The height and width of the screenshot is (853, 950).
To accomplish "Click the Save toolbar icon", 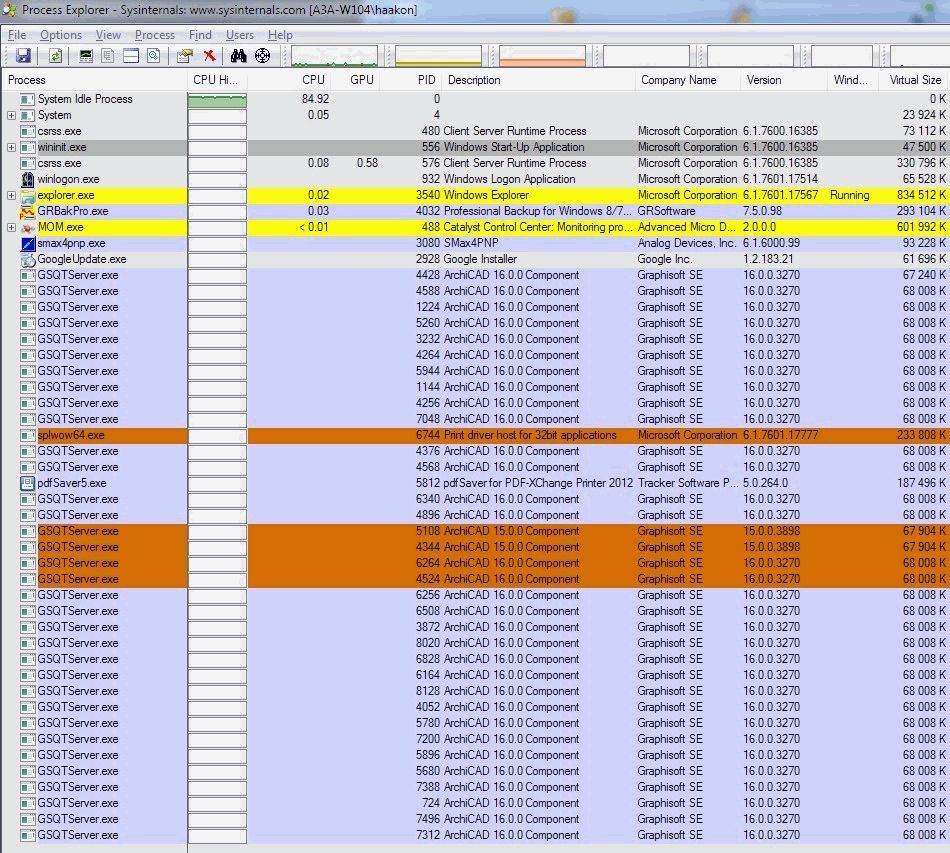I will click(x=23, y=56).
